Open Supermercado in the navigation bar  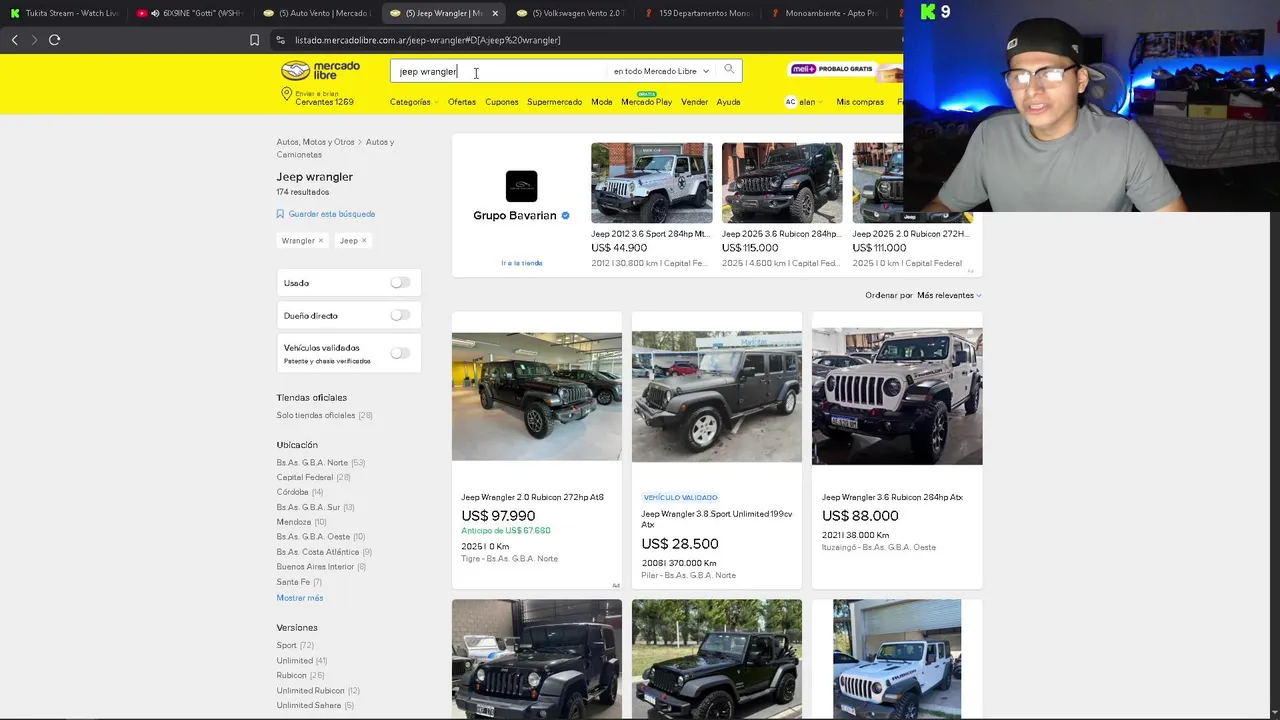(554, 102)
